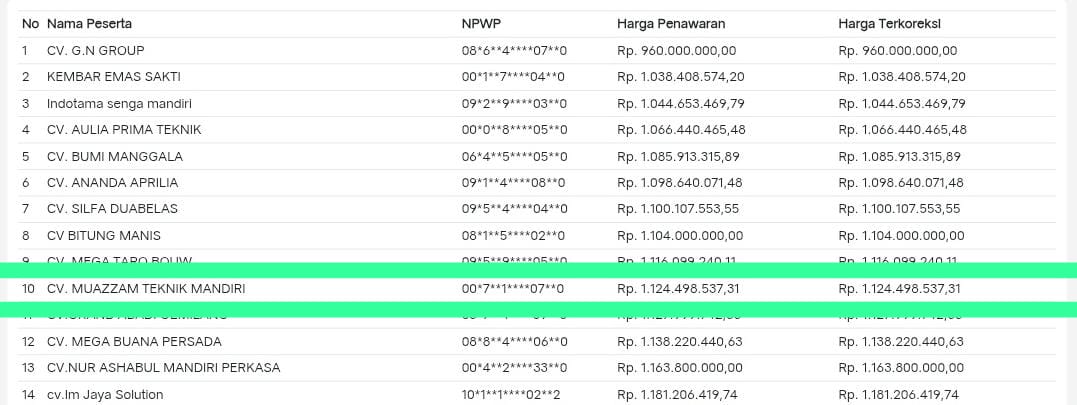Image resolution: width=1077 pixels, height=405 pixels.
Task: Click the Nama Peserta column header
Action: point(89,23)
